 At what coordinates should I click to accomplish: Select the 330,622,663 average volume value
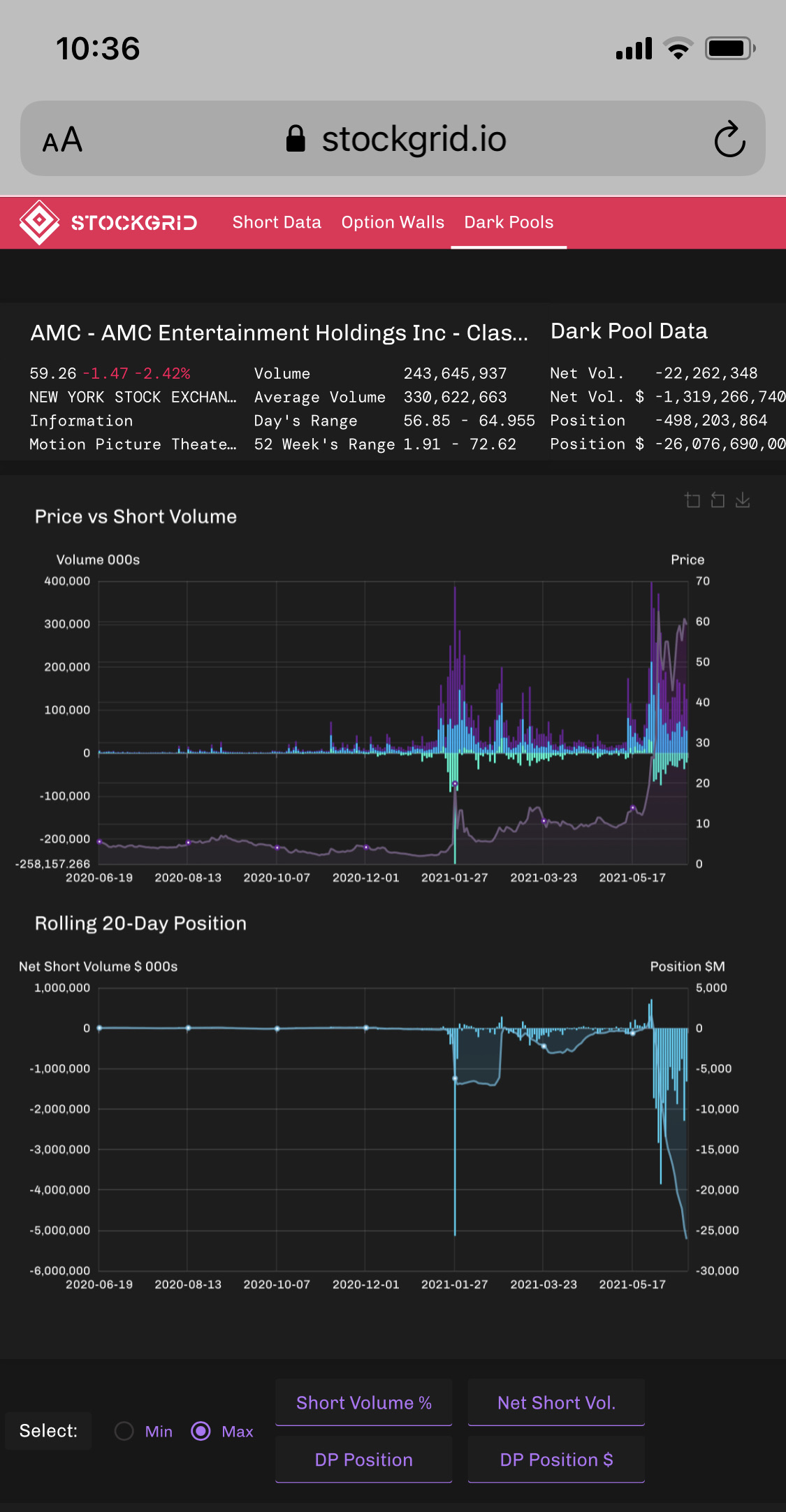pos(455,397)
